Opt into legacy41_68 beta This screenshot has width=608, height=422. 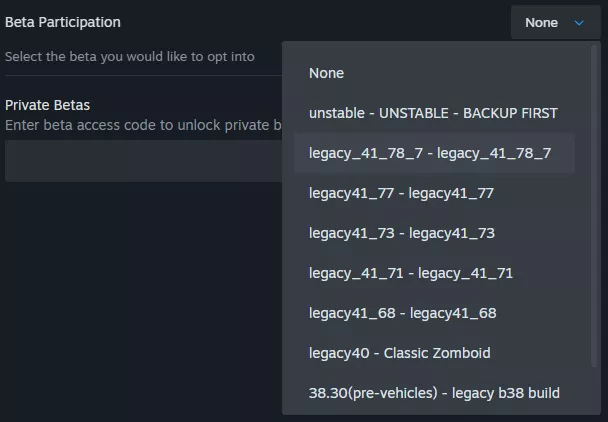(402, 313)
